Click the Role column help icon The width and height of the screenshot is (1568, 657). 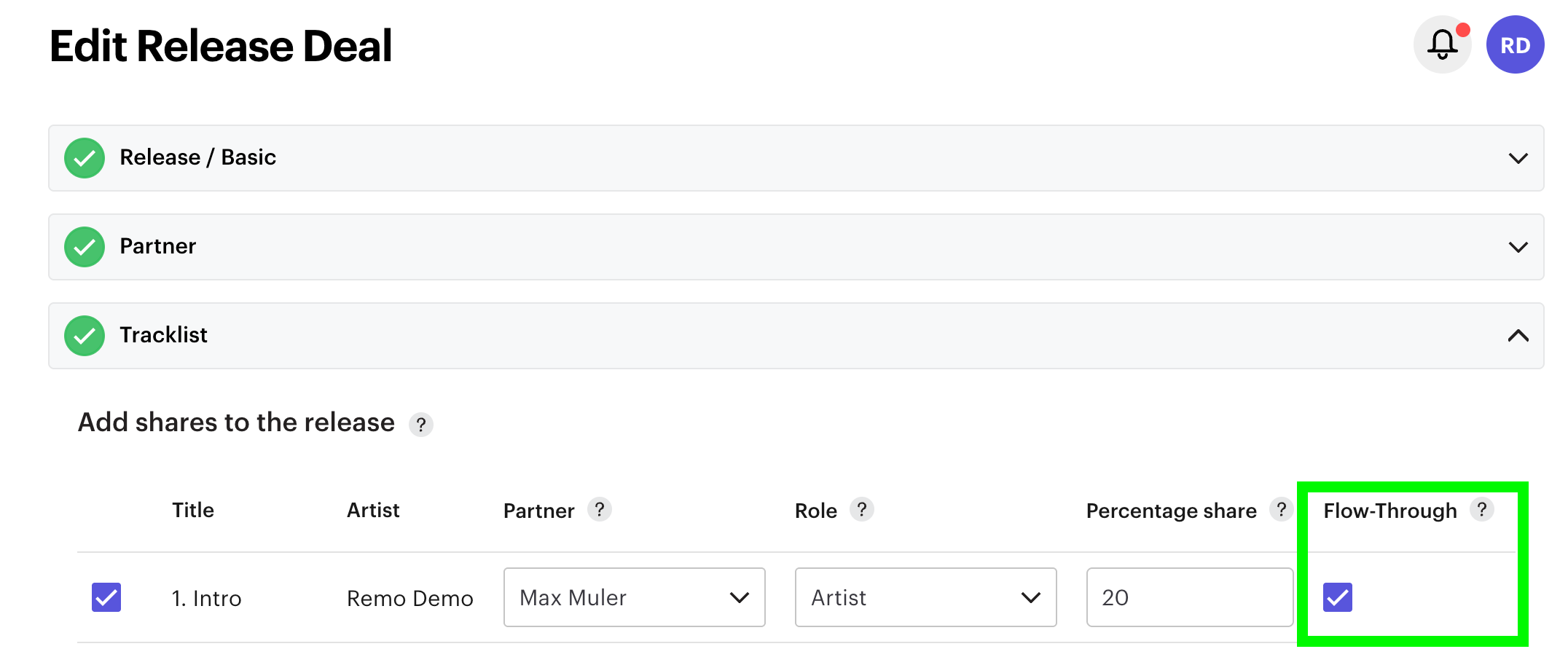click(861, 509)
